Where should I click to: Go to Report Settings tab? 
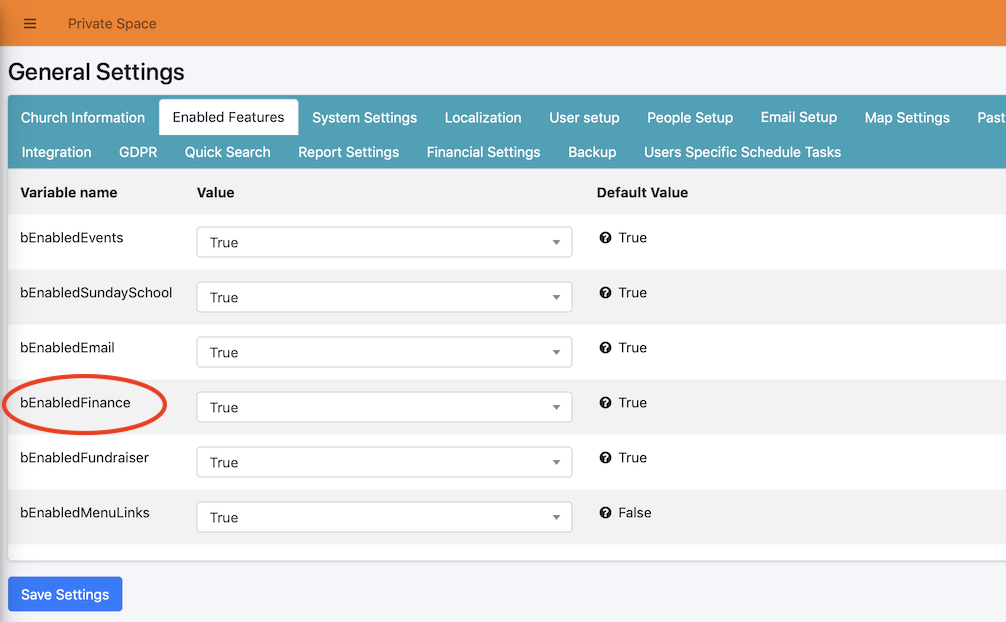pyautogui.click(x=348, y=152)
